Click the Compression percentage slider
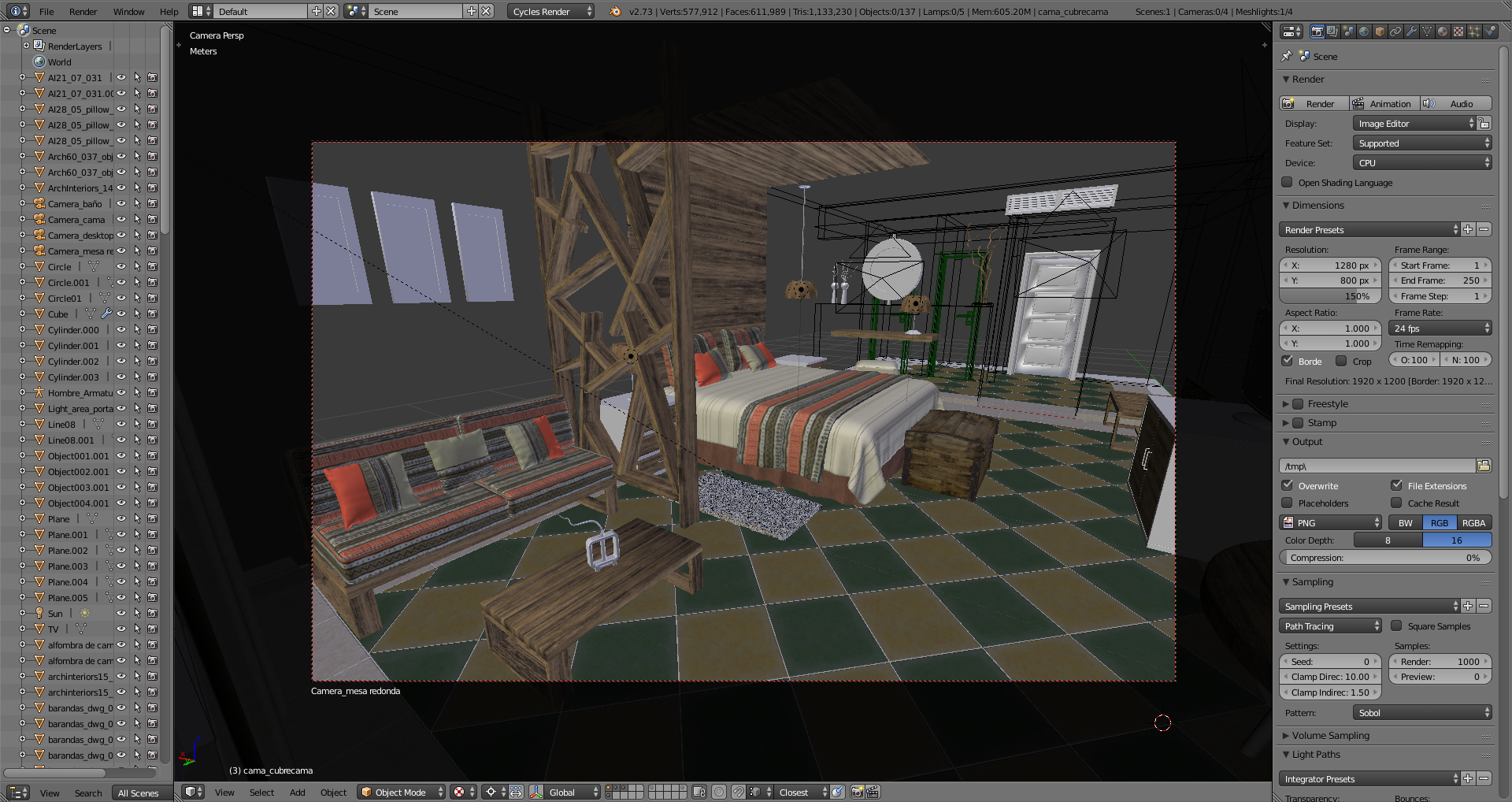 [1385, 558]
